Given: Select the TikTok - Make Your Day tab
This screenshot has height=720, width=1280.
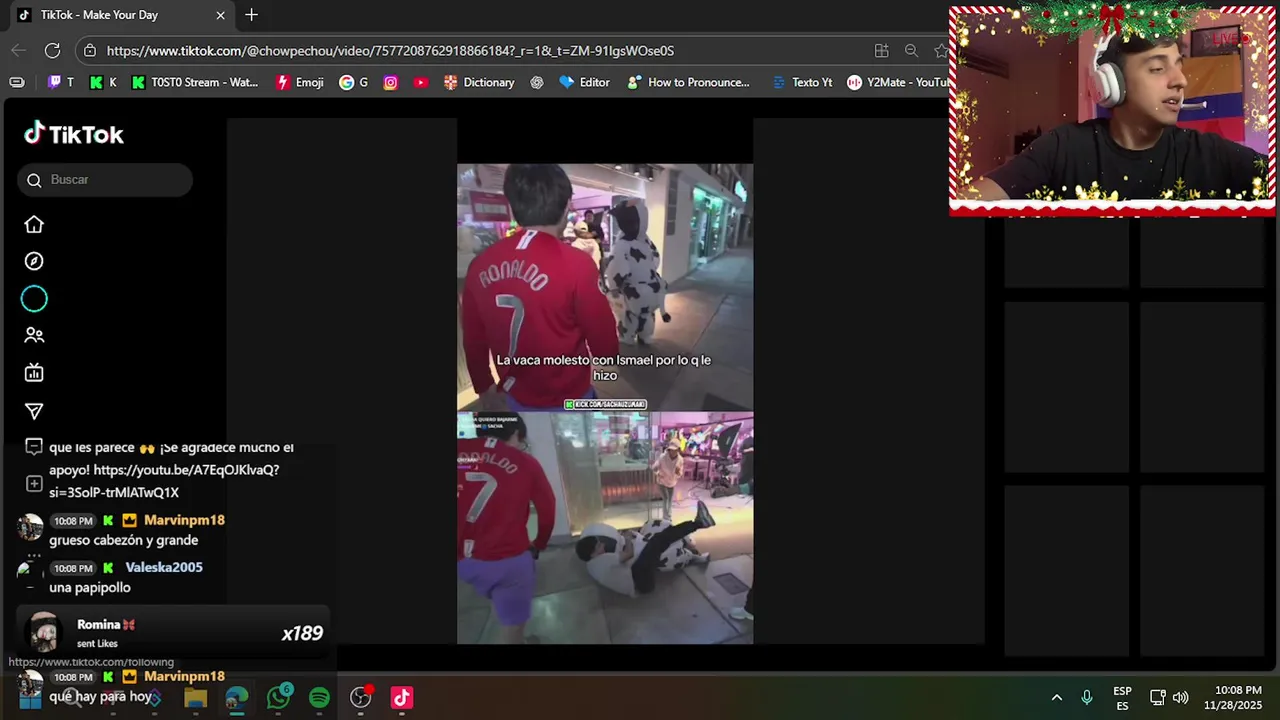Looking at the screenshot, I should pos(120,15).
